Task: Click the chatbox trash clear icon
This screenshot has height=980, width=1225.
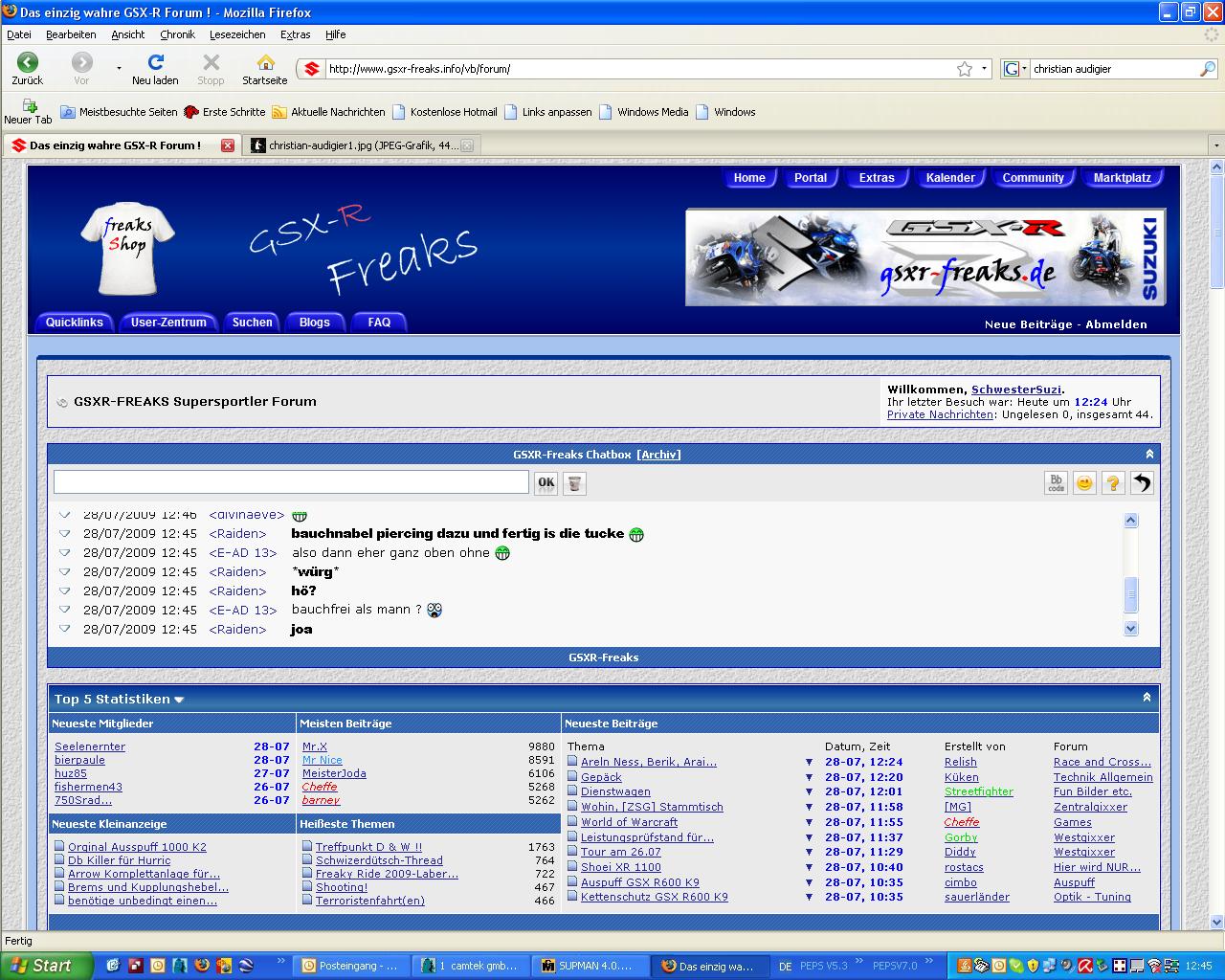Action: [x=574, y=483]
